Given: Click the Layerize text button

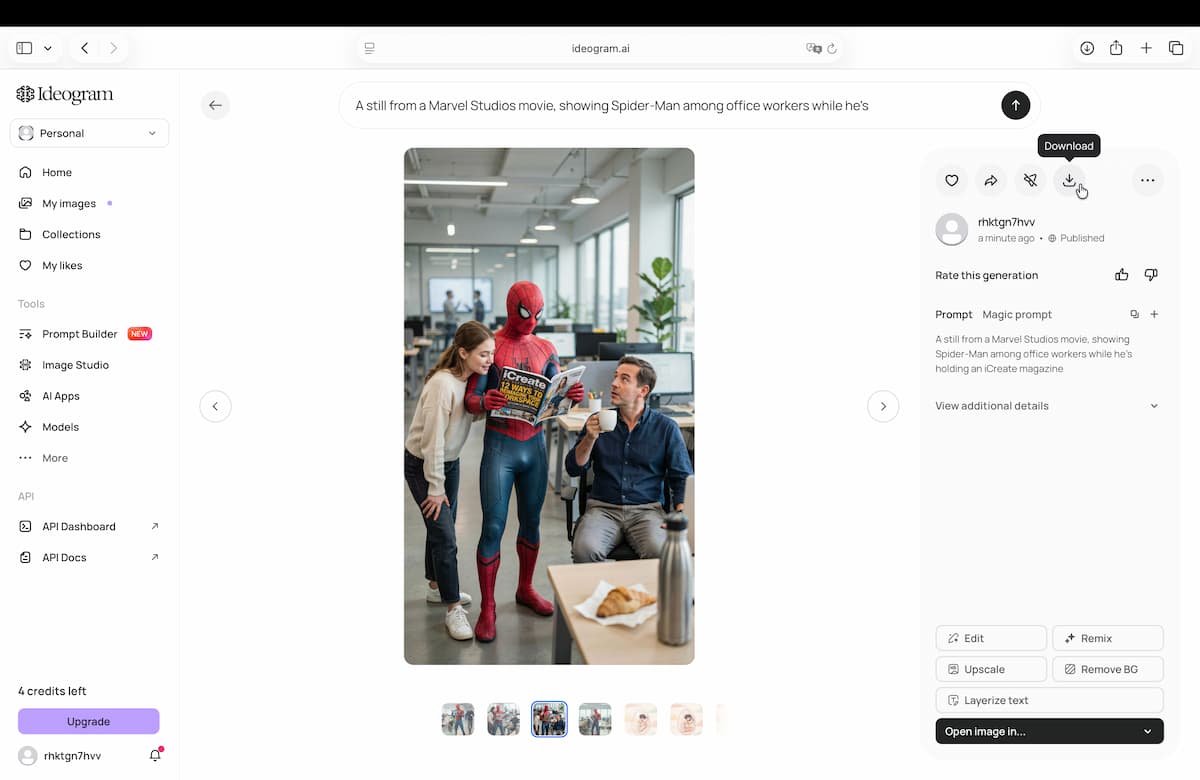Looking at the screenshot, I should [1049, 700].
